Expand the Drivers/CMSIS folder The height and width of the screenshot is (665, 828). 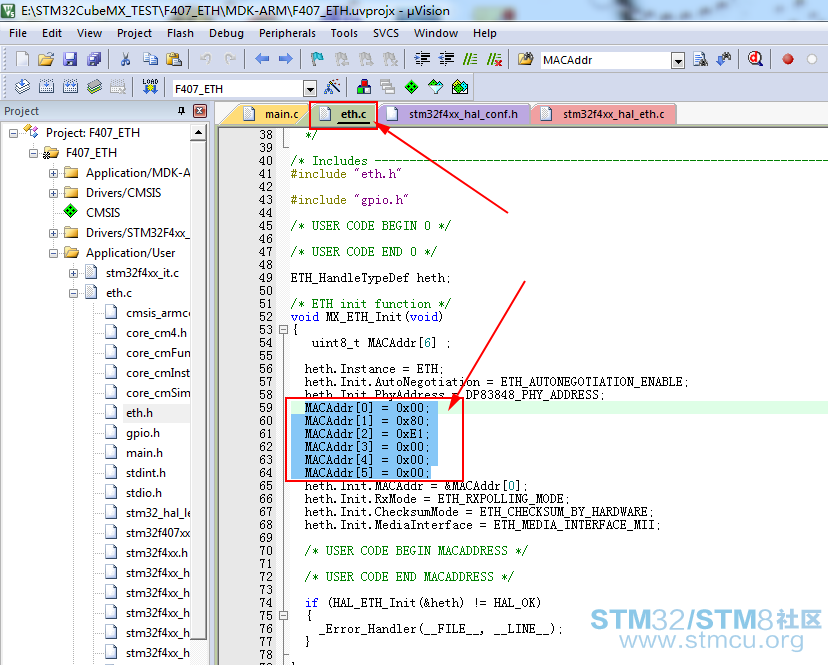click(53, 193)
